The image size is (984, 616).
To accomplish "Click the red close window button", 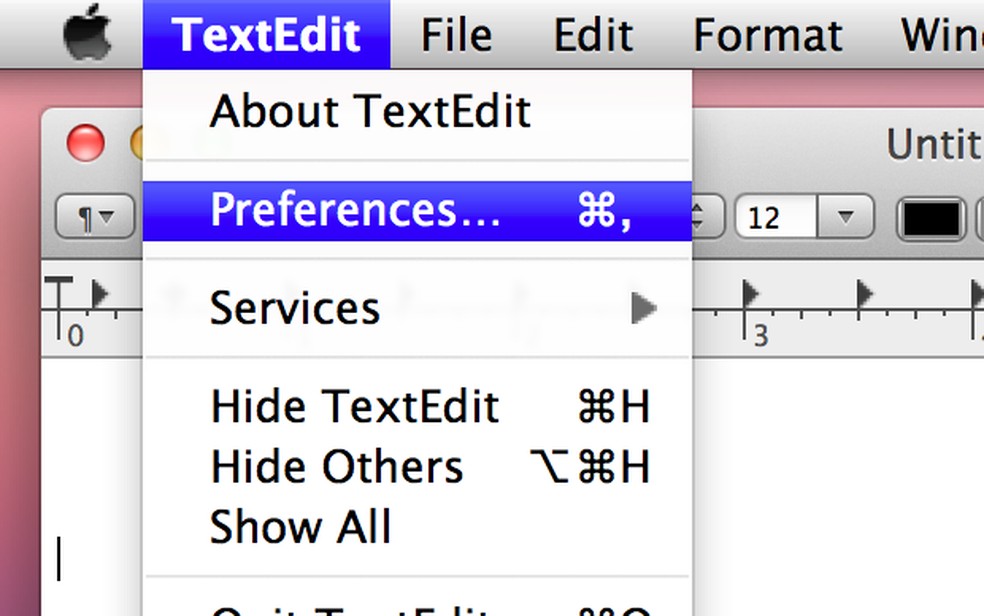I will 86,144.
